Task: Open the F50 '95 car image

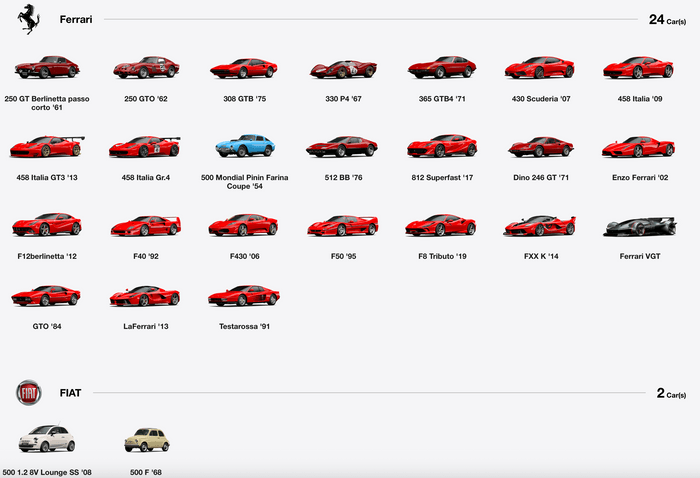Action: [x=343, y=226]
